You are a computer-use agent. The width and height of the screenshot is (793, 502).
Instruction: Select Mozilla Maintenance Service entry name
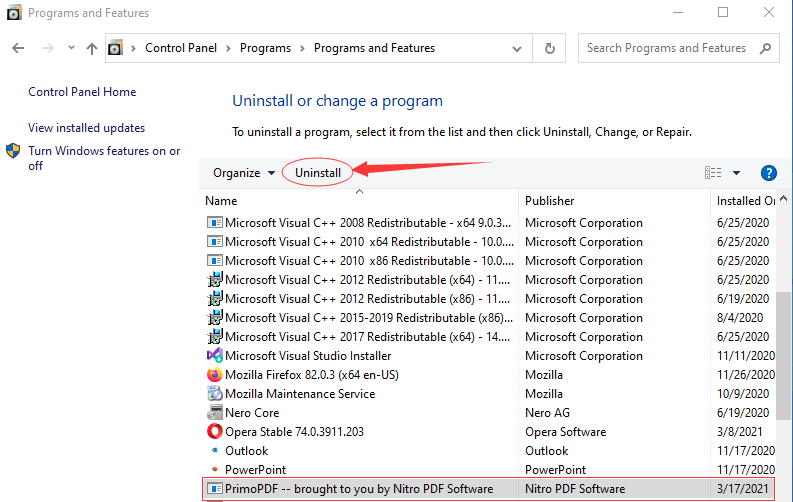(x=300, y=394)
